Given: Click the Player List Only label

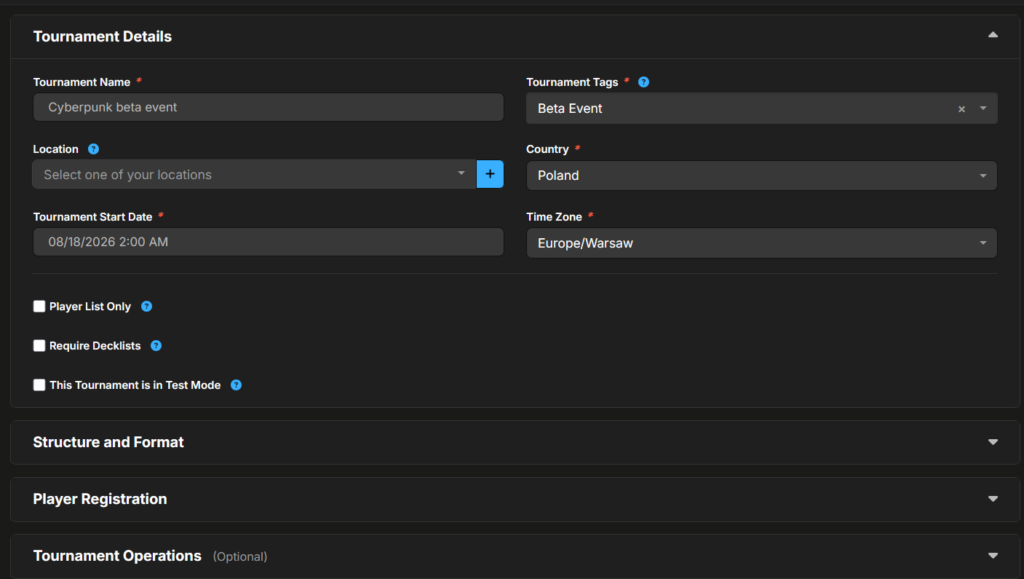Looking at the screenshot, I should click(90, 307).
